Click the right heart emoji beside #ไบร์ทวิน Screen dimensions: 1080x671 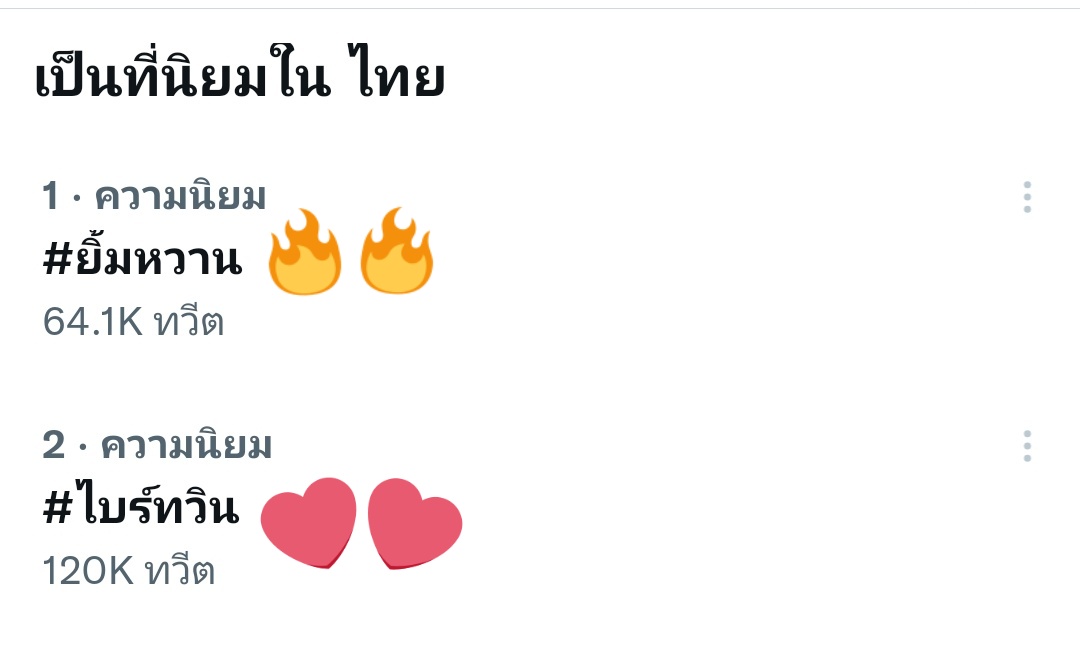(415, 523)
